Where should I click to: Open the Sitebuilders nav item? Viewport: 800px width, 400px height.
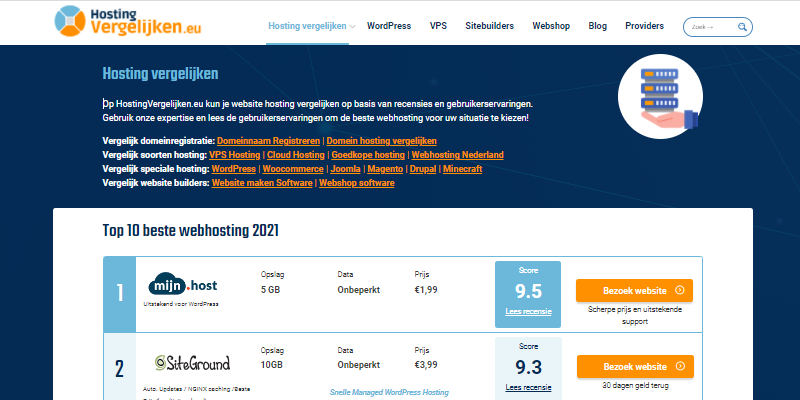489,26
